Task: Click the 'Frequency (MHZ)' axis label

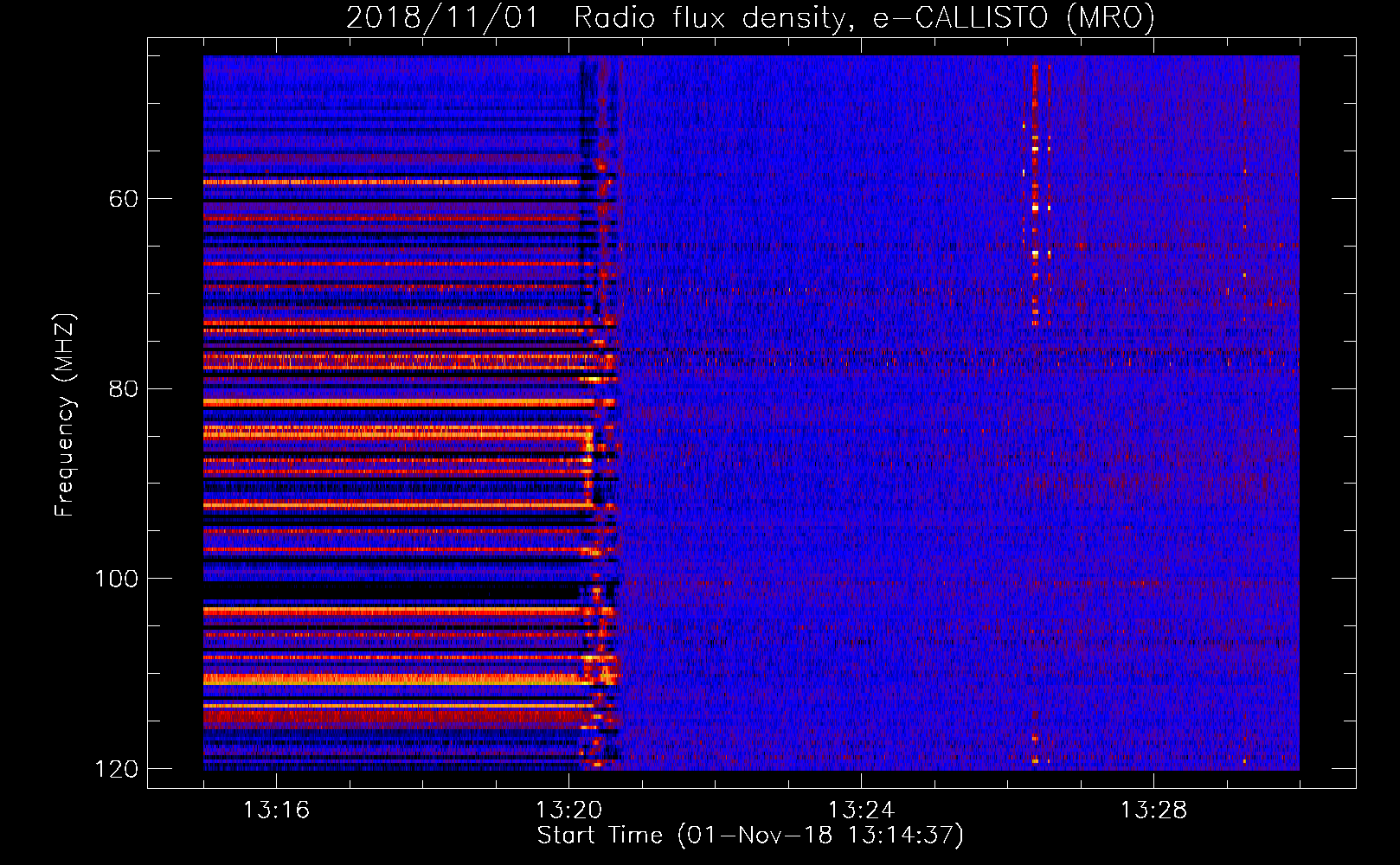Action: (x=65, y=414)
